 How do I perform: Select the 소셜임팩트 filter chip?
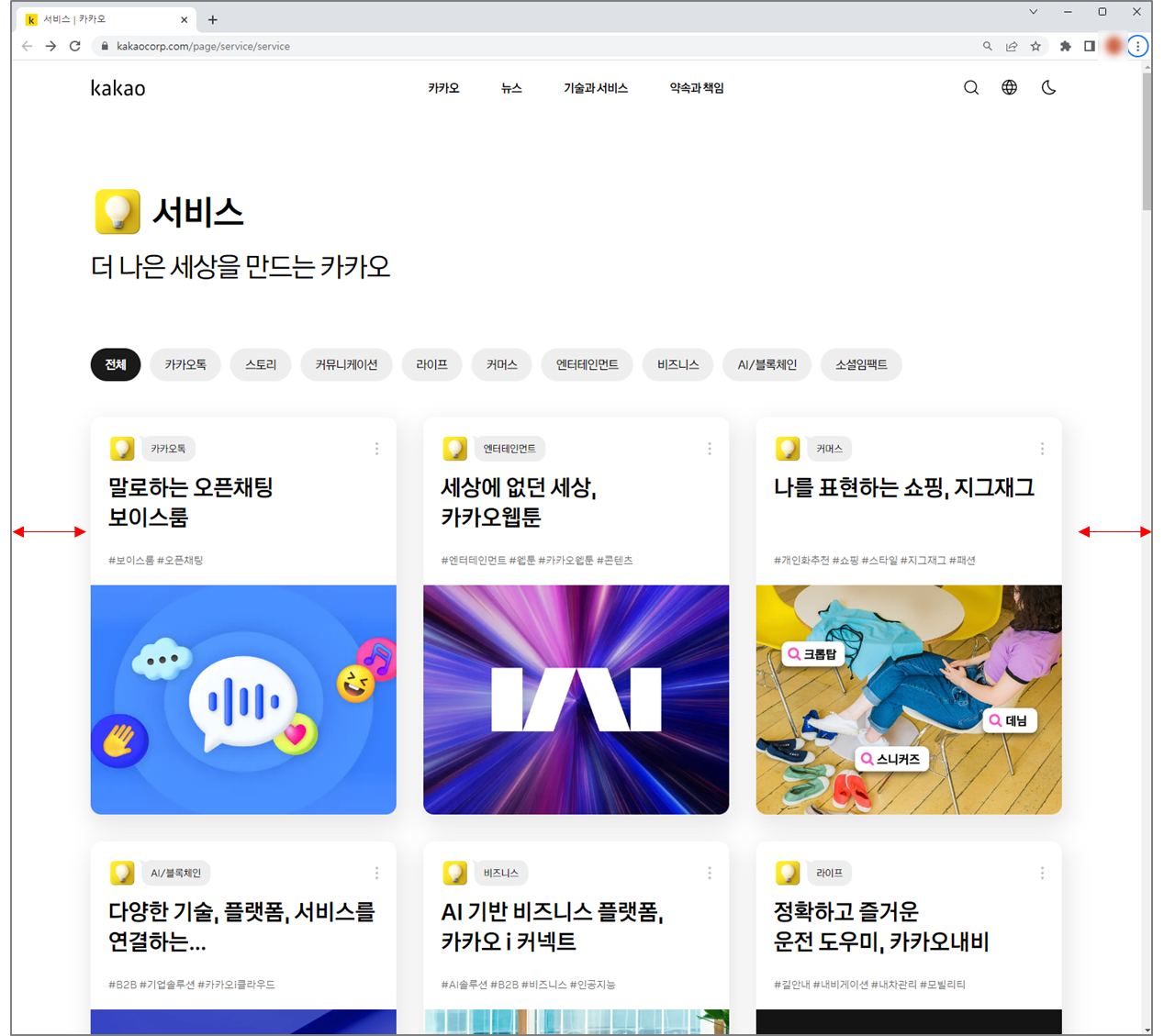pyautogui.click(x=861, y=364)
